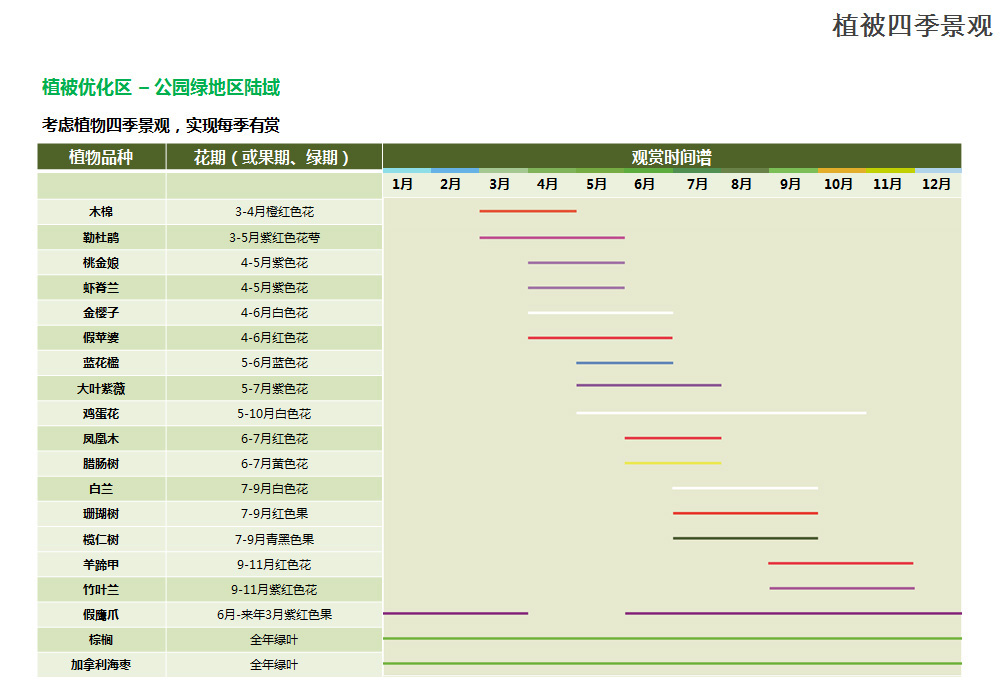The image size is (1000, 691).
Task: Click the plant name 虾脊兰
Action: coord(101,288)
